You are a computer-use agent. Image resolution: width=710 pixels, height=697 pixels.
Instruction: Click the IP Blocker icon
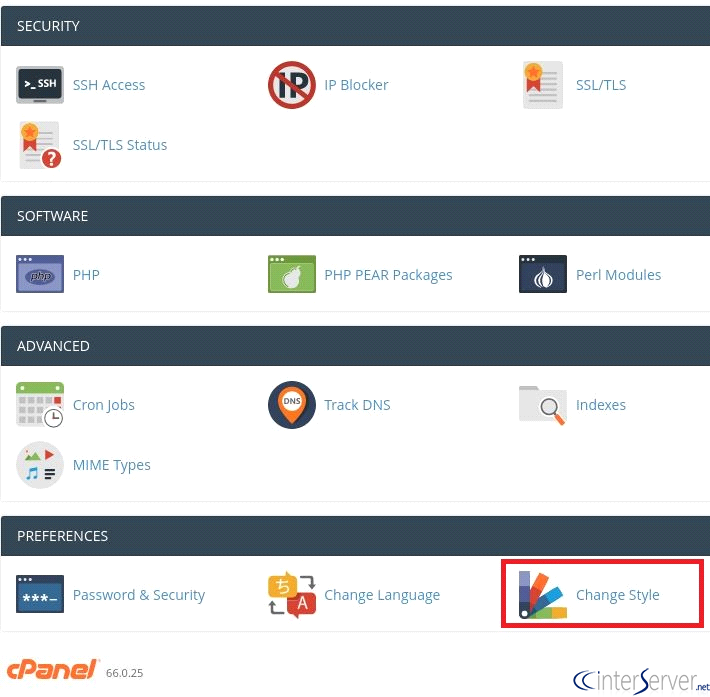[x=292, y=85]
